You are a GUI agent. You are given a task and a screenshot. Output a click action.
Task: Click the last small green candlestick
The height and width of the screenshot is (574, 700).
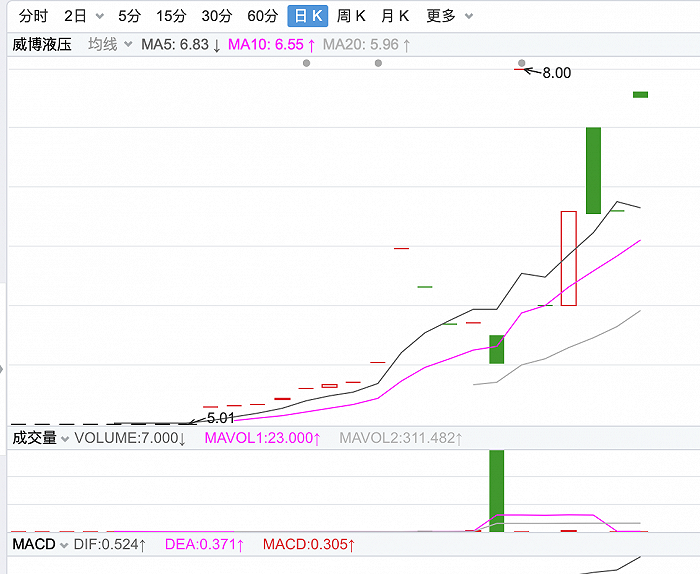[x=640, y=95]
